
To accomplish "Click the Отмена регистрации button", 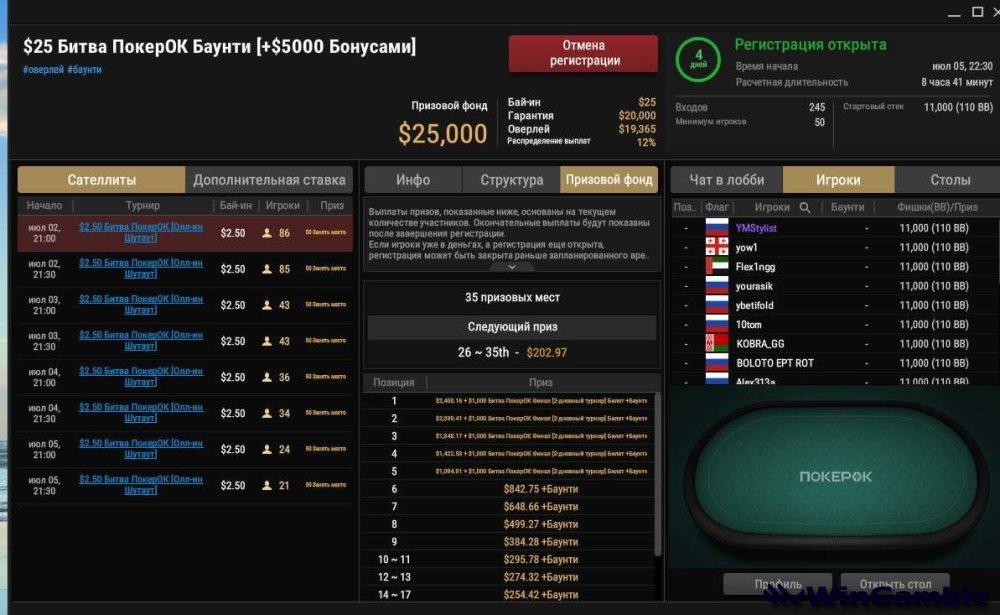I will tap(584, 53).
